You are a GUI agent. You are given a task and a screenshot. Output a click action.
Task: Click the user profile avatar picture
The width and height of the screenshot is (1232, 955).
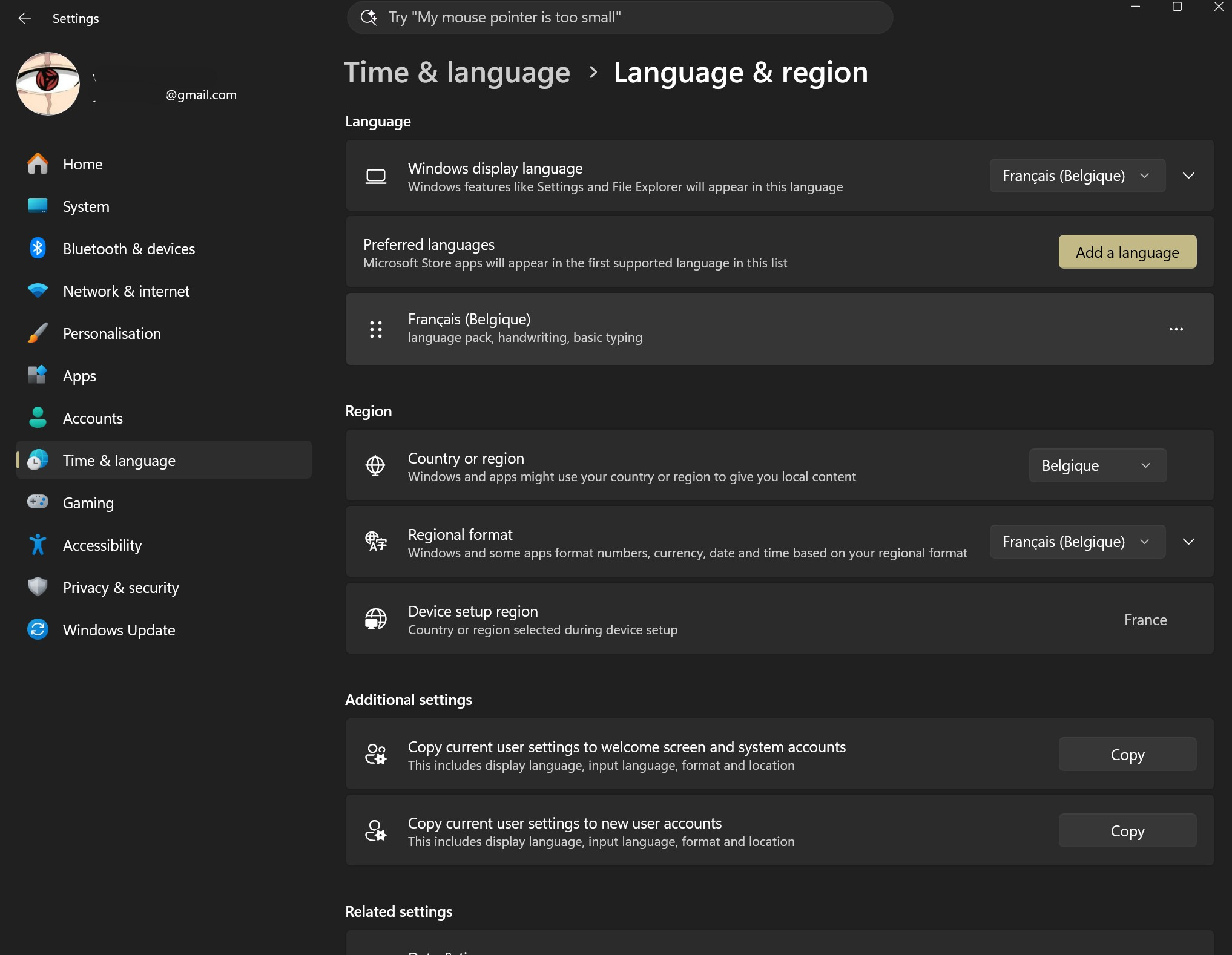click(48, 84)
